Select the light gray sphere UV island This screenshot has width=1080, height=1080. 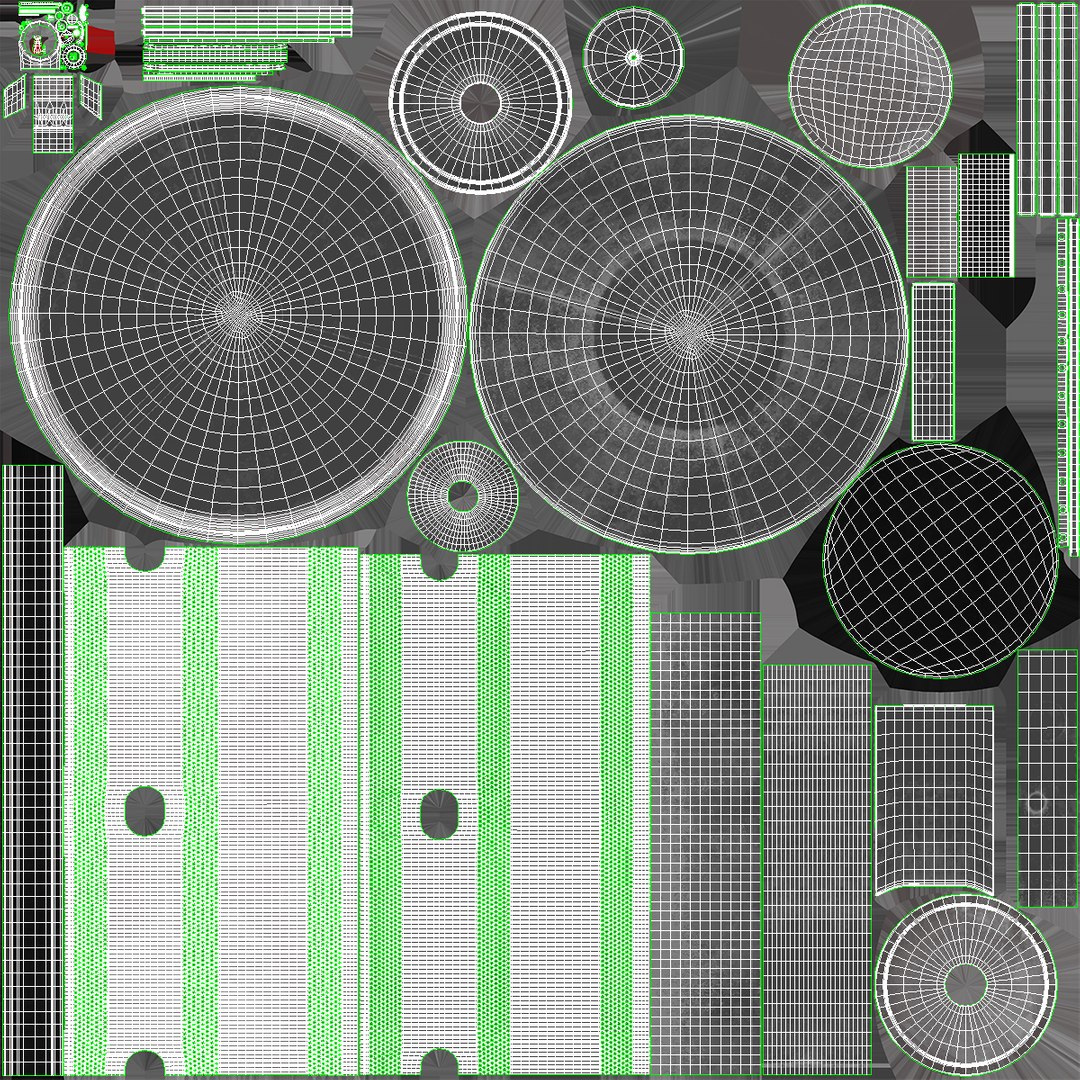tap(870, 86)
